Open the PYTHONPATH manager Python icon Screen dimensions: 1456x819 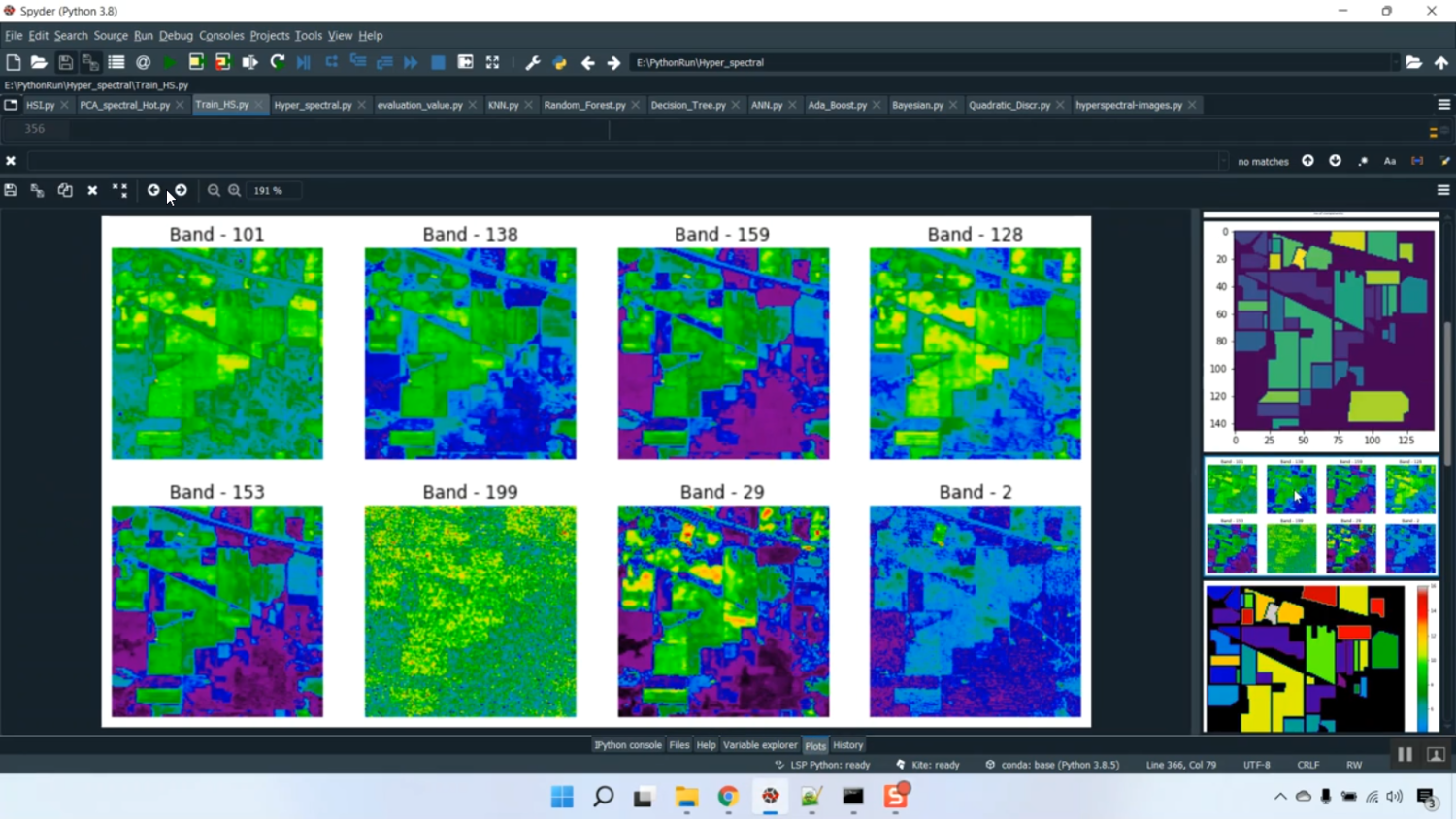click(x=559, y=62)
